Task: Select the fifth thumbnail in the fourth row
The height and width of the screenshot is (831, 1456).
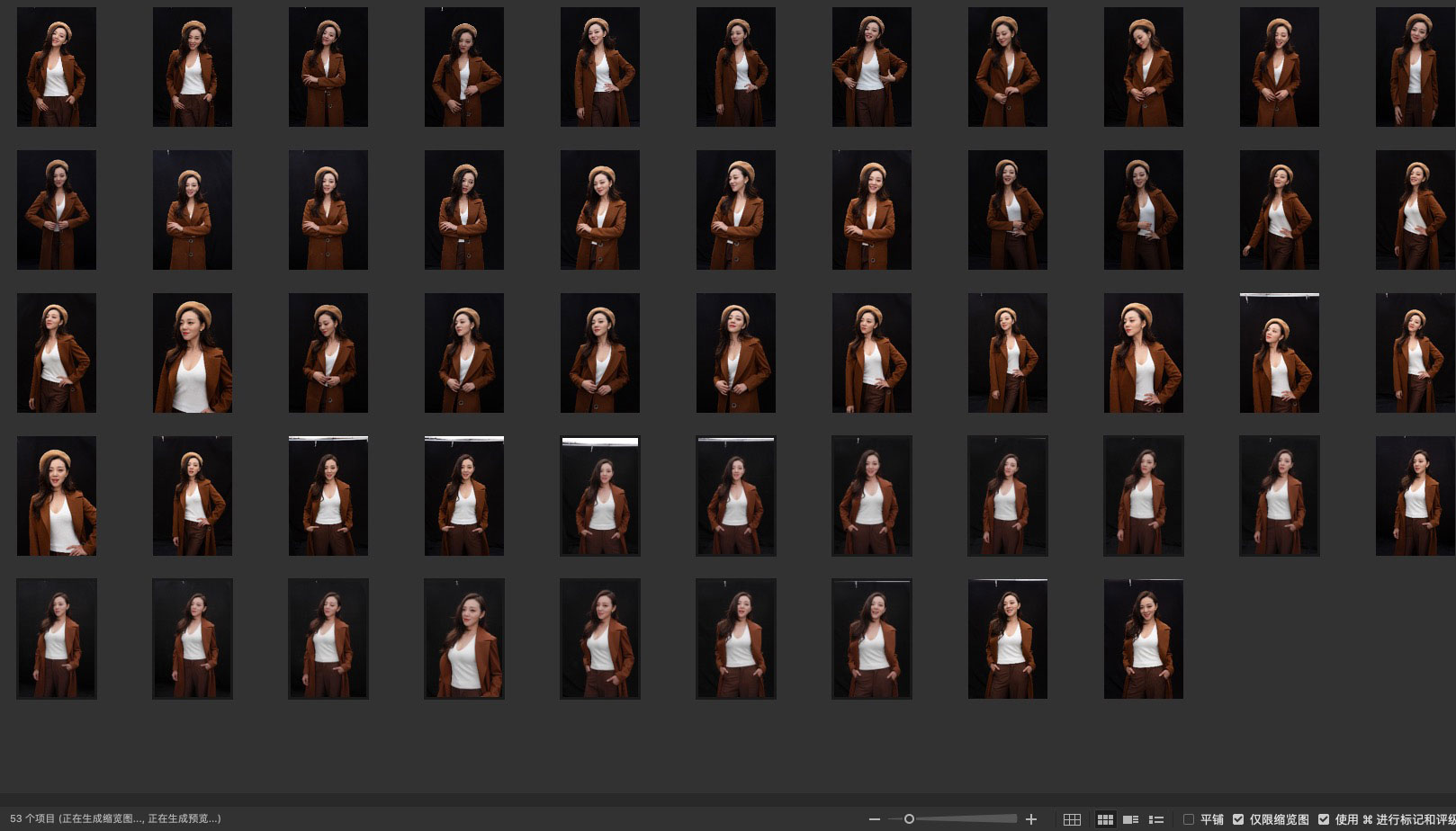Action: (600, 496)
